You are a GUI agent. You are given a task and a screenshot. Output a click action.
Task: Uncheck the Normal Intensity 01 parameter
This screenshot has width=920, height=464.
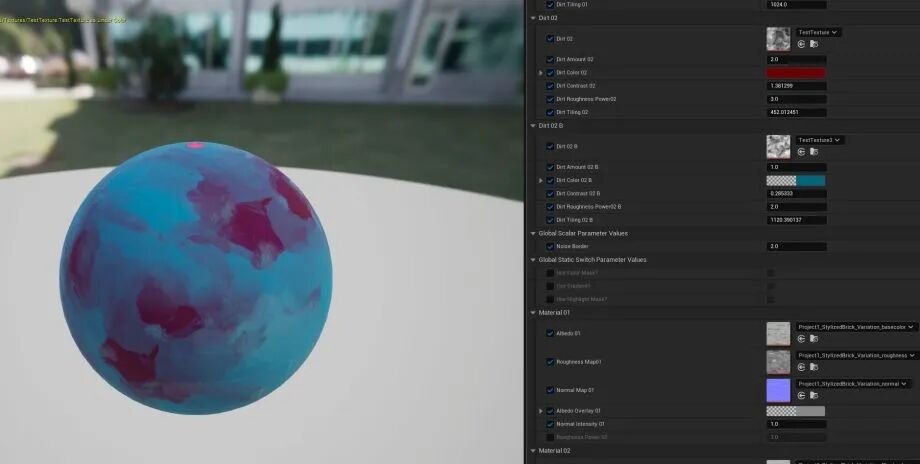pos(550,424)
